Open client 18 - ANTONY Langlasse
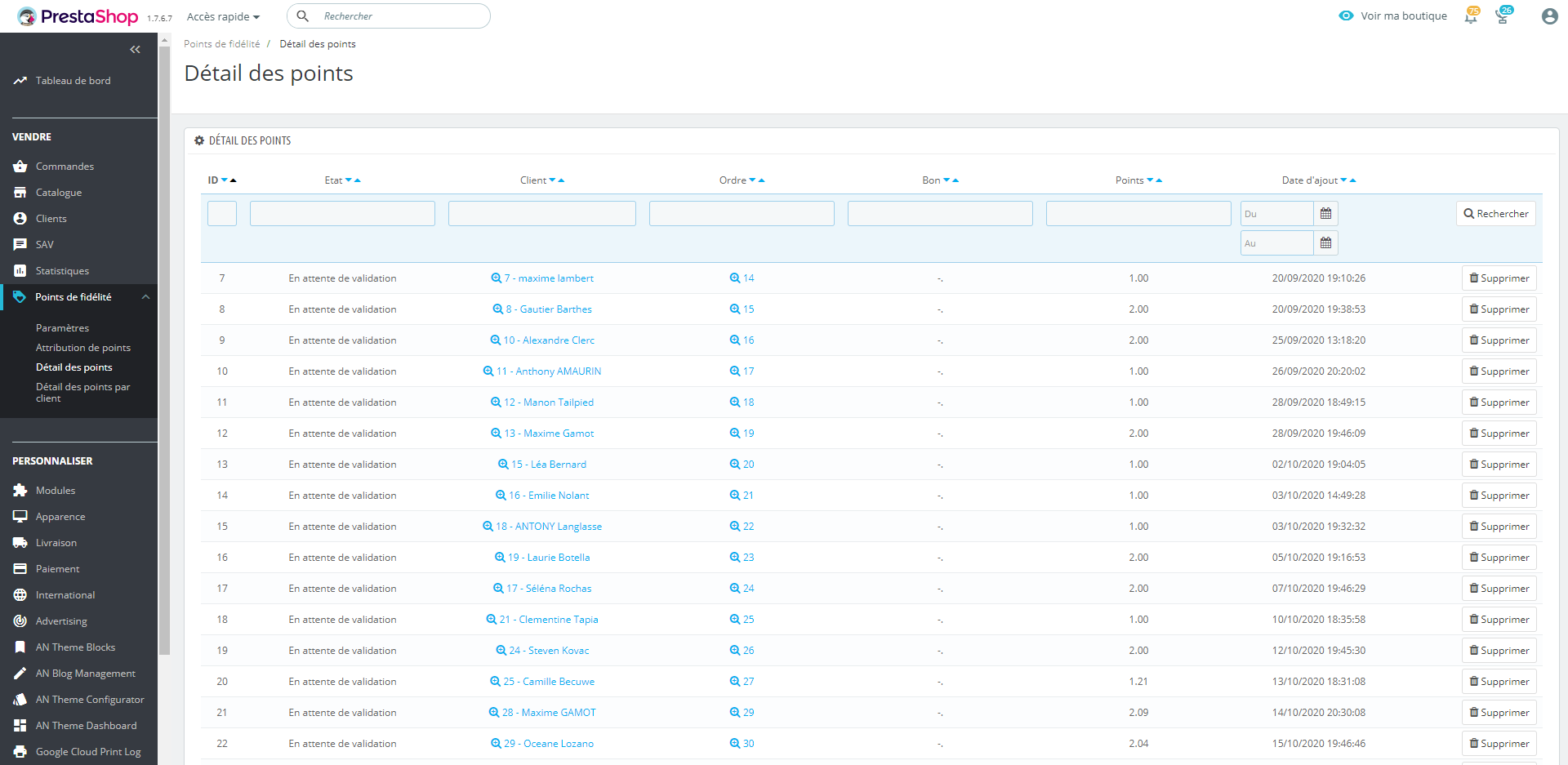Viewport: 1568px width, 765px height. [x=542, y=527]
